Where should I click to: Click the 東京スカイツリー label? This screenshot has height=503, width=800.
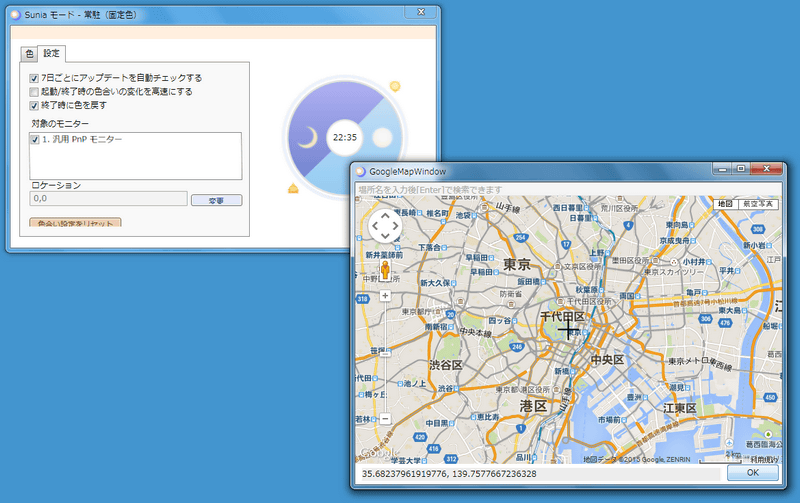point(673,272)
